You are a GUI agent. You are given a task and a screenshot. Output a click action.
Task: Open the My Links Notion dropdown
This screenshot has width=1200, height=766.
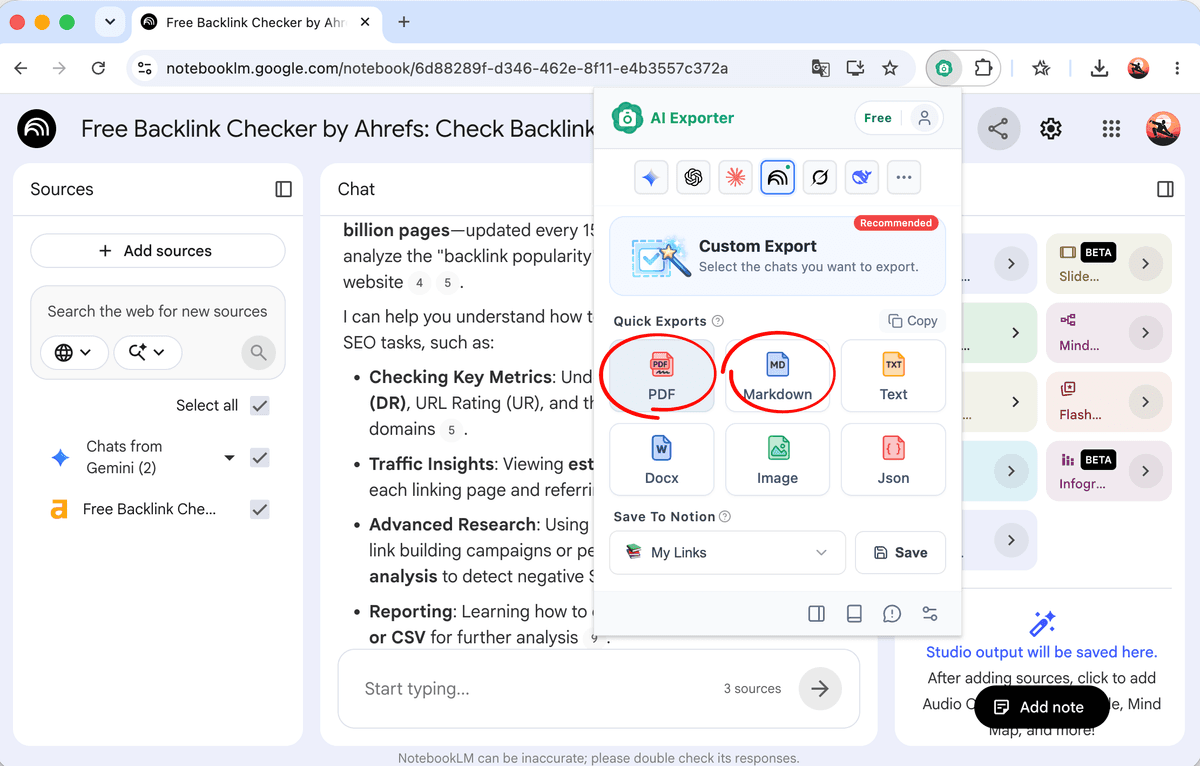pyautogui.click(x=727, y=553)
